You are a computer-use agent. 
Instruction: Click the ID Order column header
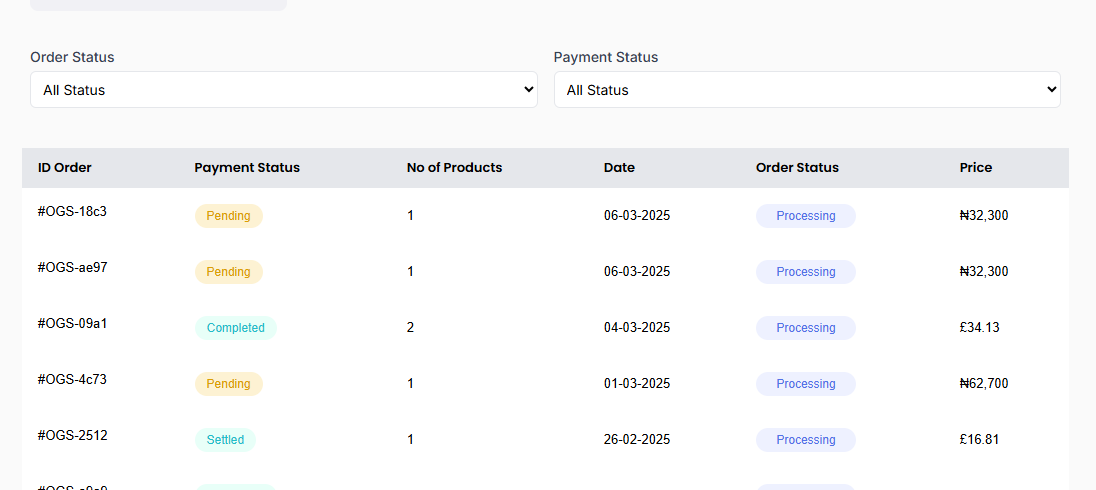coord(65,168)
